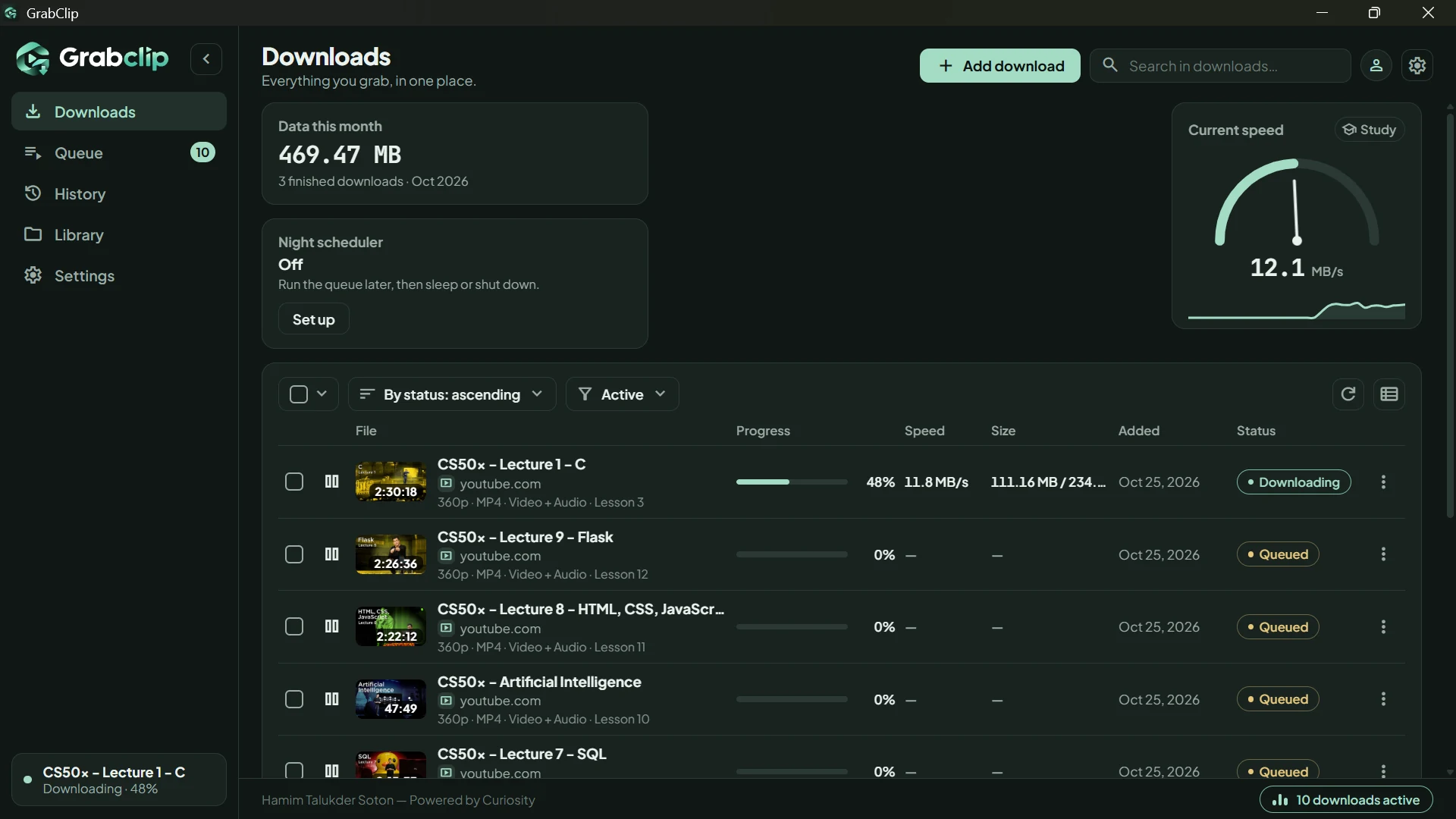Click the Lecture 1 - C video thumbnail
The image size is (1456, 819).
391,482
